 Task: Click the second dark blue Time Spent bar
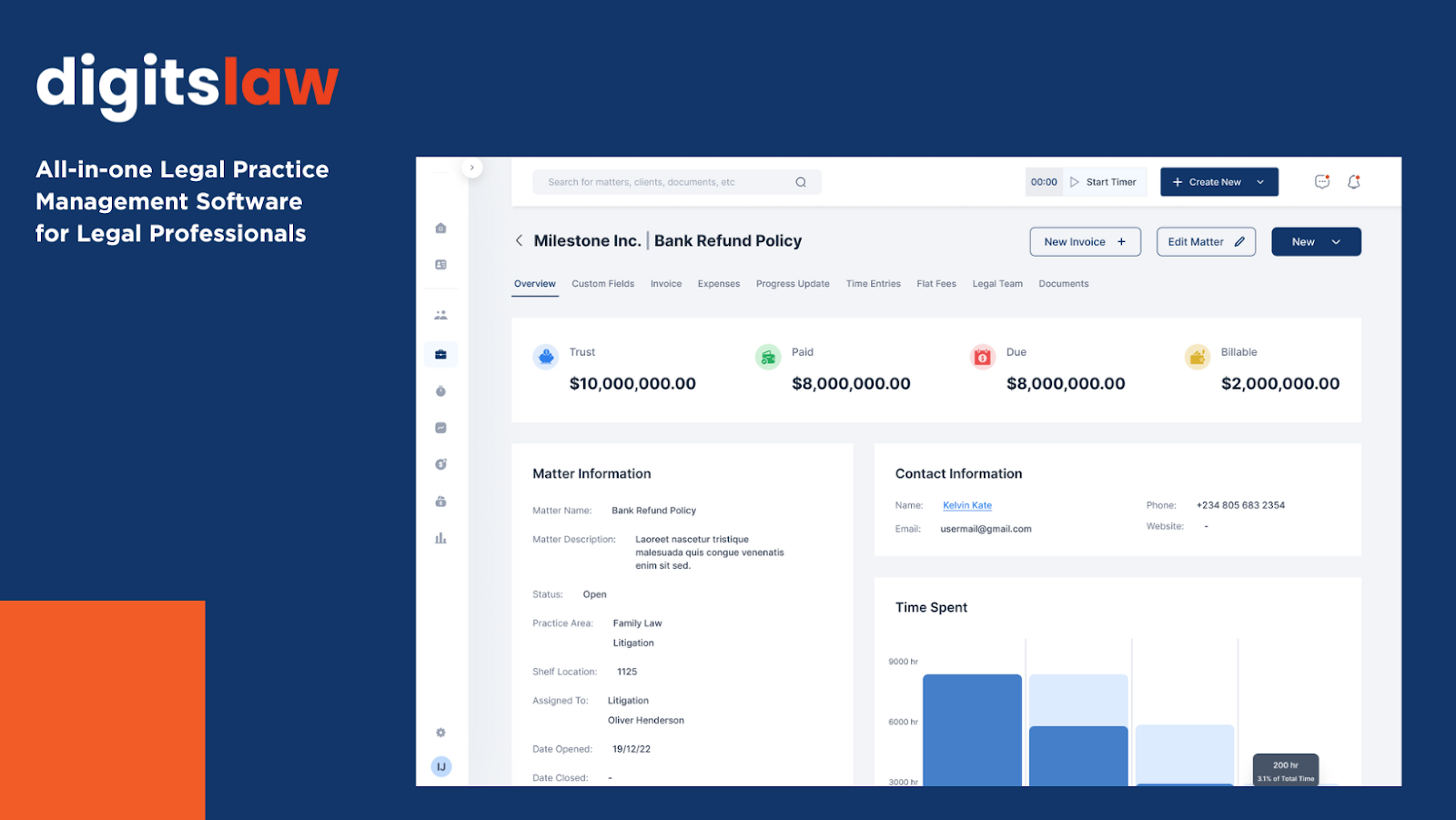(x=1078, y=756)
